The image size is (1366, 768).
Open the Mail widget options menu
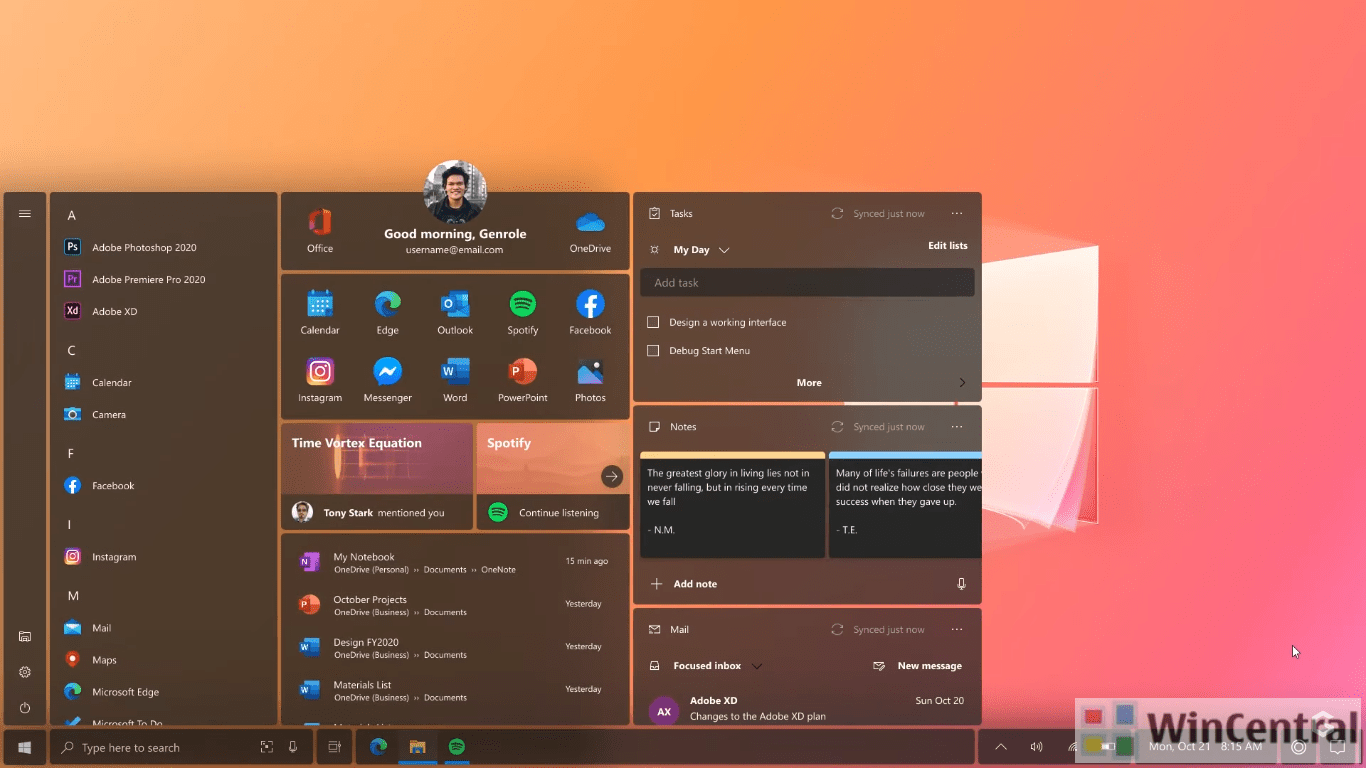(957, 630)
